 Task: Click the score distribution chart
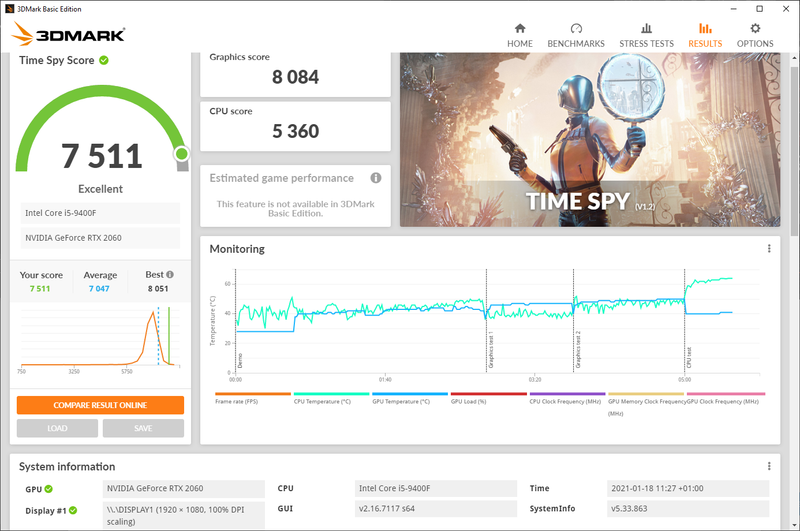pyautogui.click(x=101, y=339)
